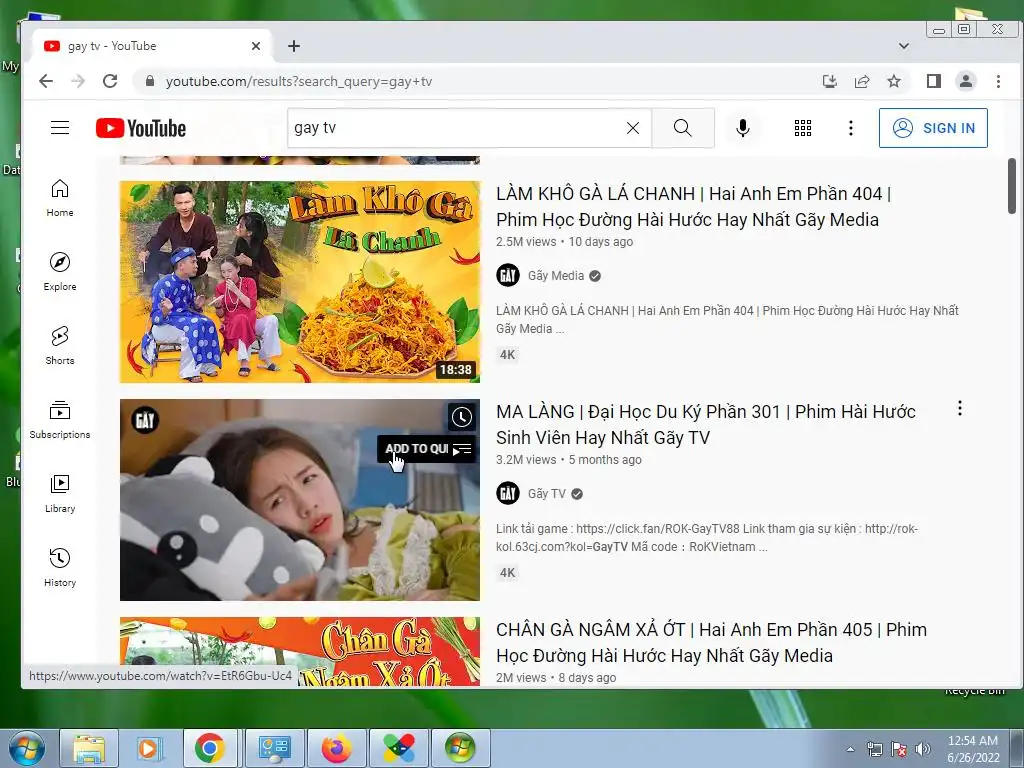1024x768 pixels.
Task: Click the SIGN IN button
Action: click(x=933, y=128)
